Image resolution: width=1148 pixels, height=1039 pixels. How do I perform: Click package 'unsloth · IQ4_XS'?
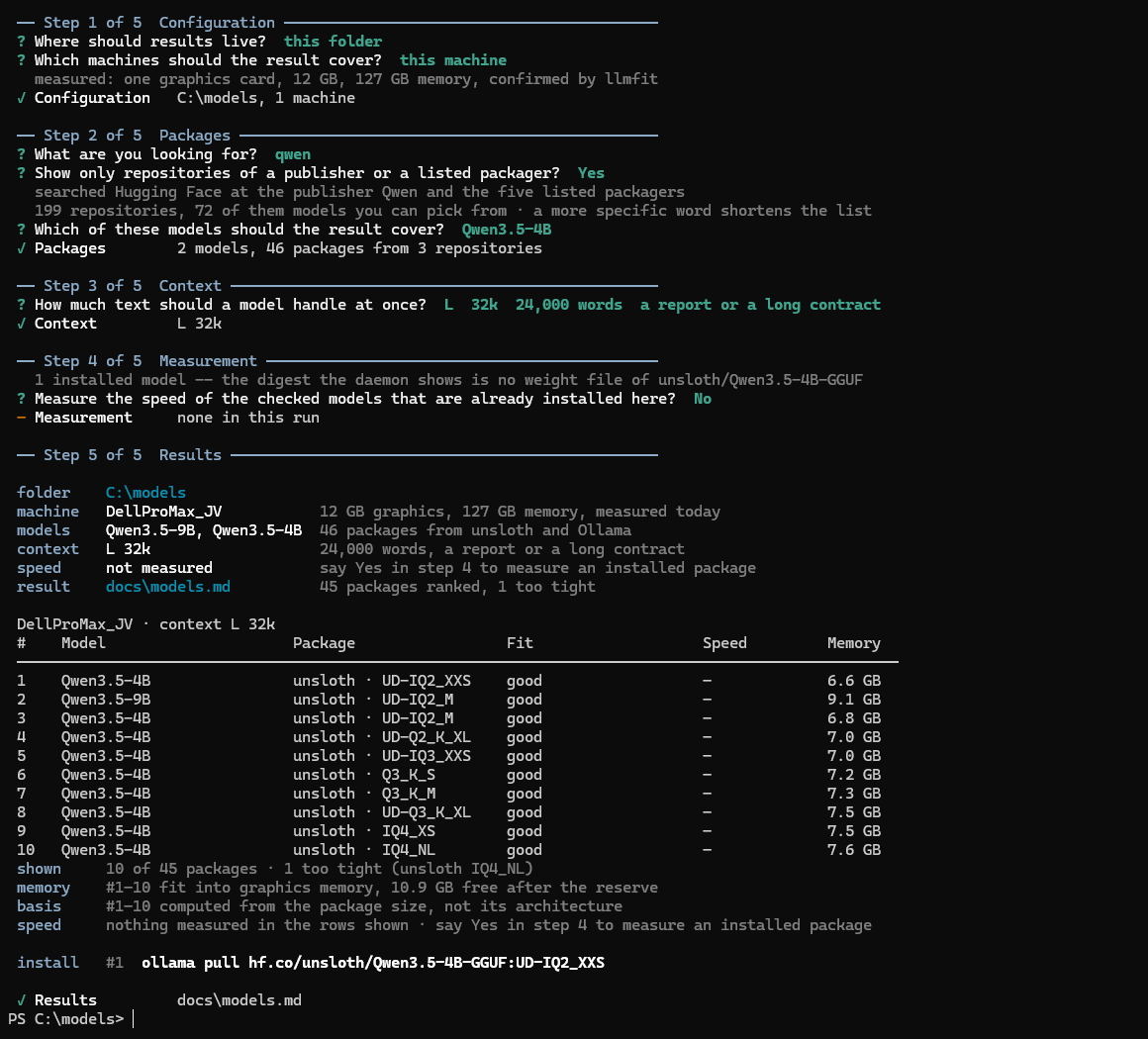coord(364,831)
